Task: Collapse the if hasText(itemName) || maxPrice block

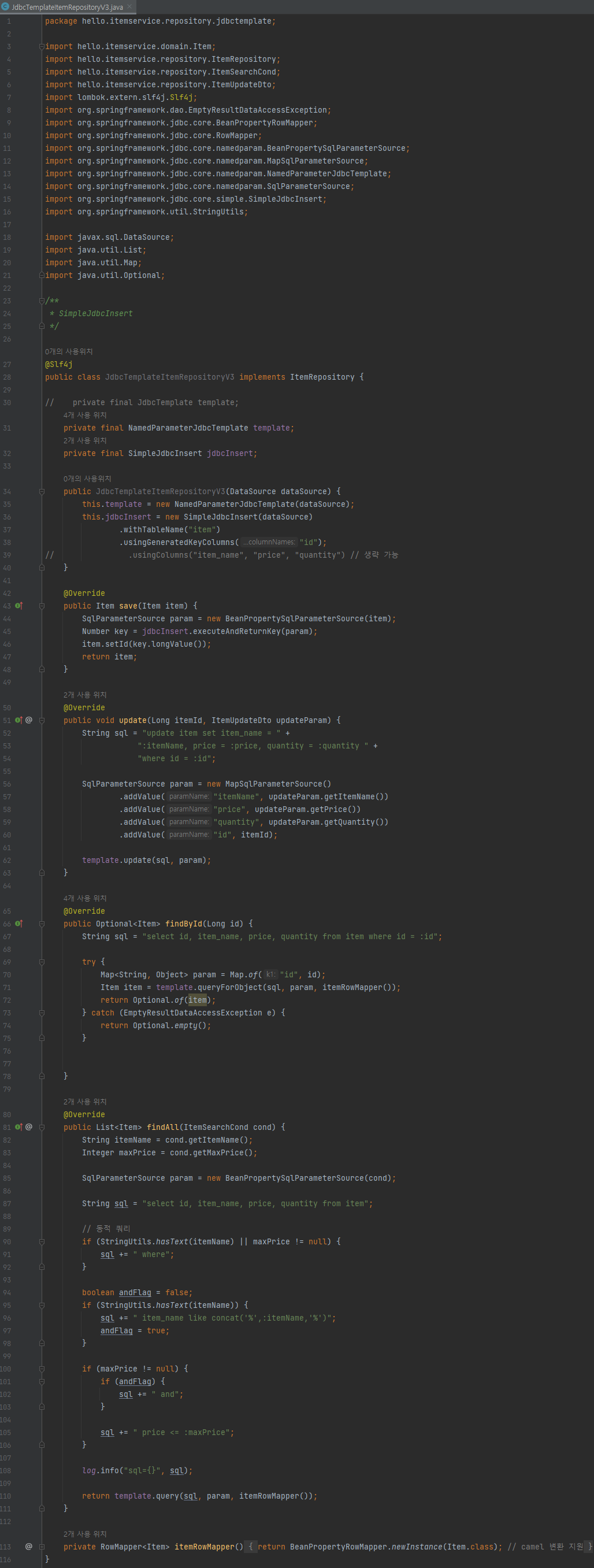Action: (42, 1241)
